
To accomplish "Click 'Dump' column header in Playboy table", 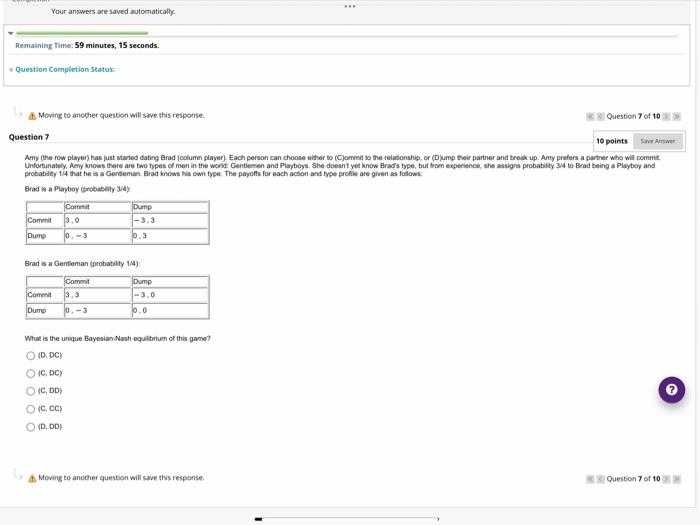I will click(x=170, y=207).
